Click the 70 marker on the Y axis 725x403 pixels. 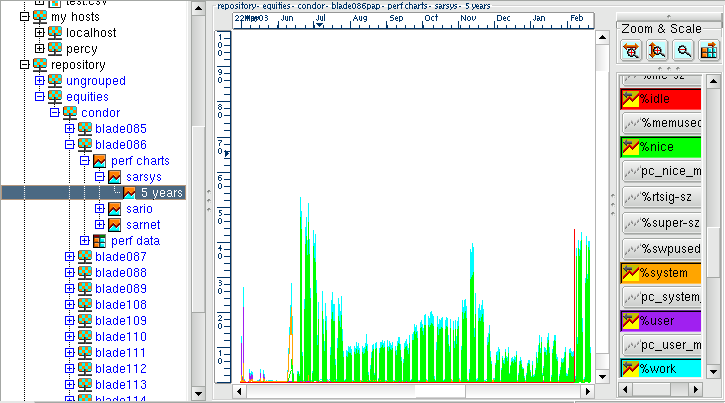(221, 148)
